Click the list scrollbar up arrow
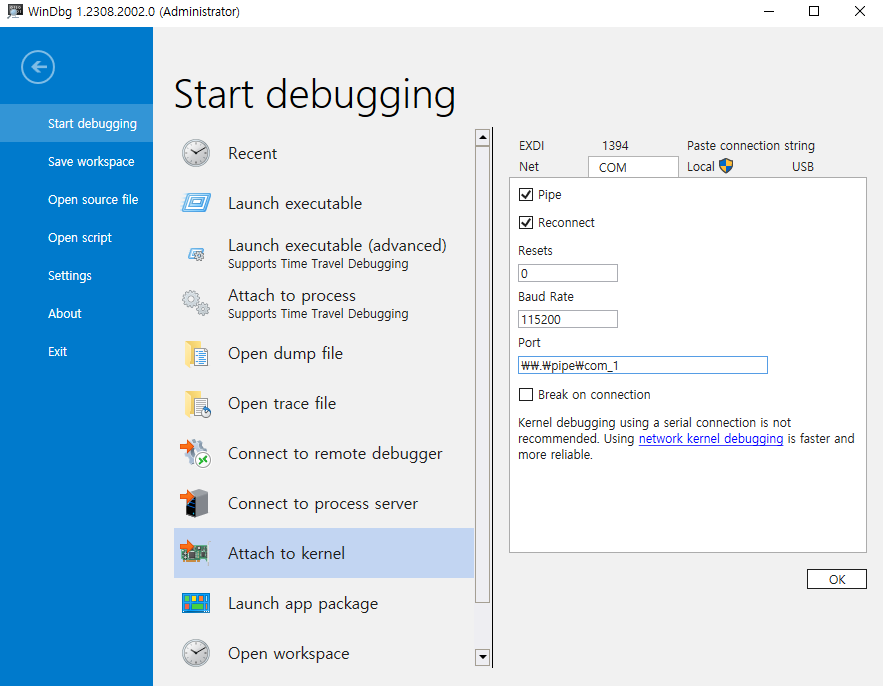 tap(483, 137)
